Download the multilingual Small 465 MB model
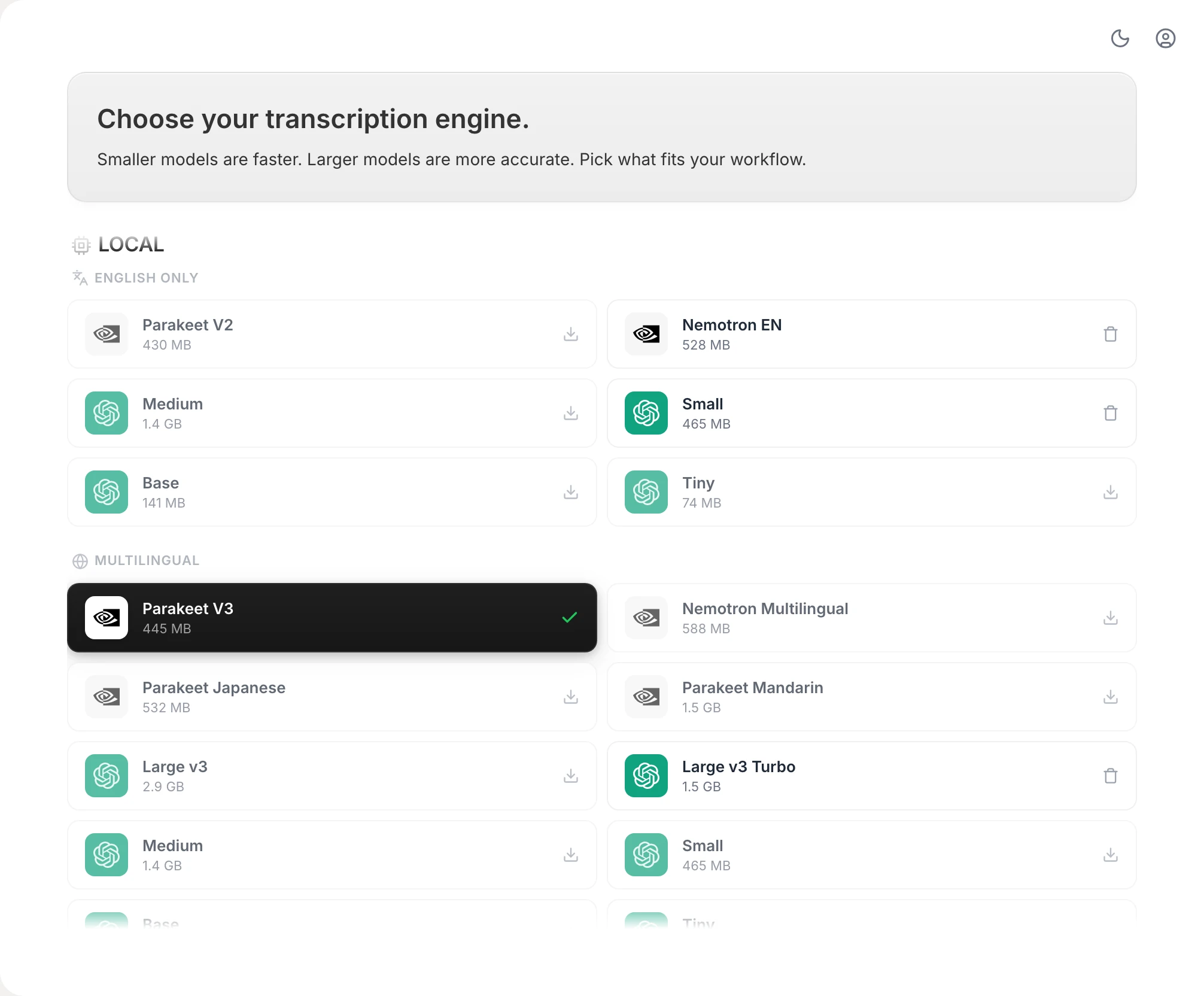This screenshot has width=1204, height=996. click(1111, 855)
